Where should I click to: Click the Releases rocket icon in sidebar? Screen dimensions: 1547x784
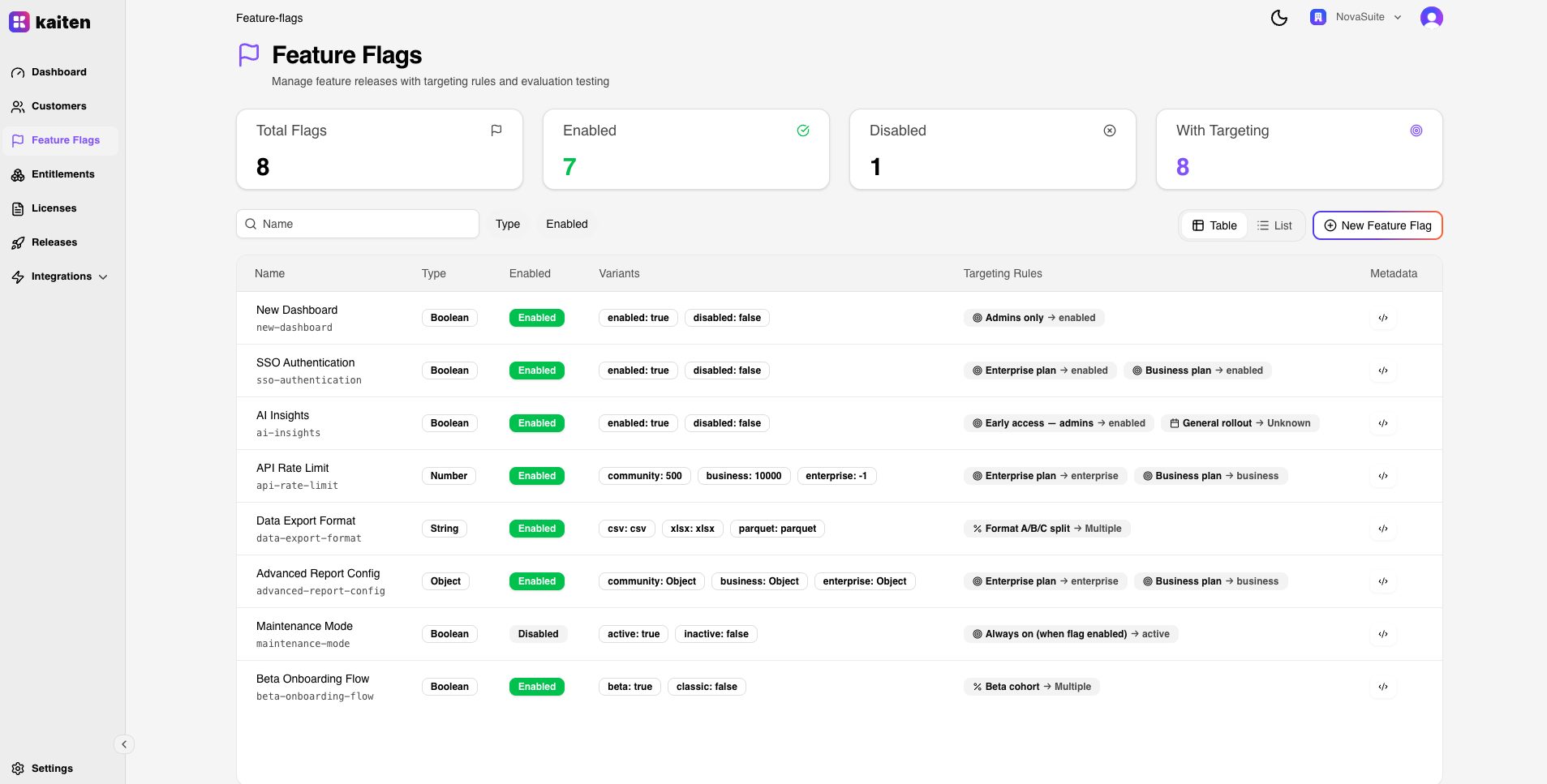coord(18,242)
